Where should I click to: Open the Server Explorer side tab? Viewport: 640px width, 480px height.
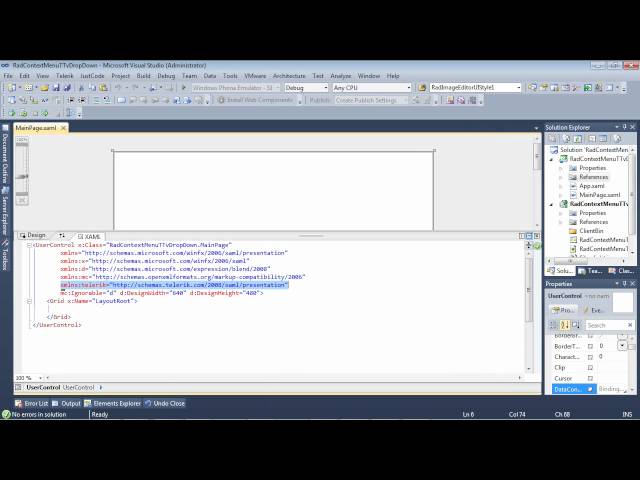pyautogui.click(x=5, y=211)
